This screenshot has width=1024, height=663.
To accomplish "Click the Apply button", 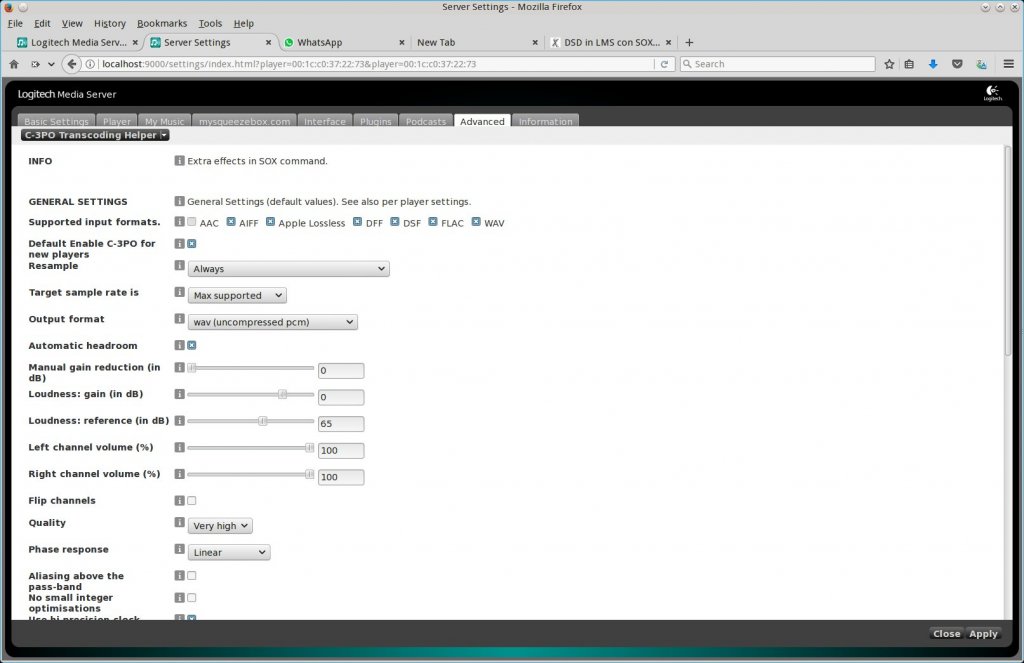I will tap(983, 634).
